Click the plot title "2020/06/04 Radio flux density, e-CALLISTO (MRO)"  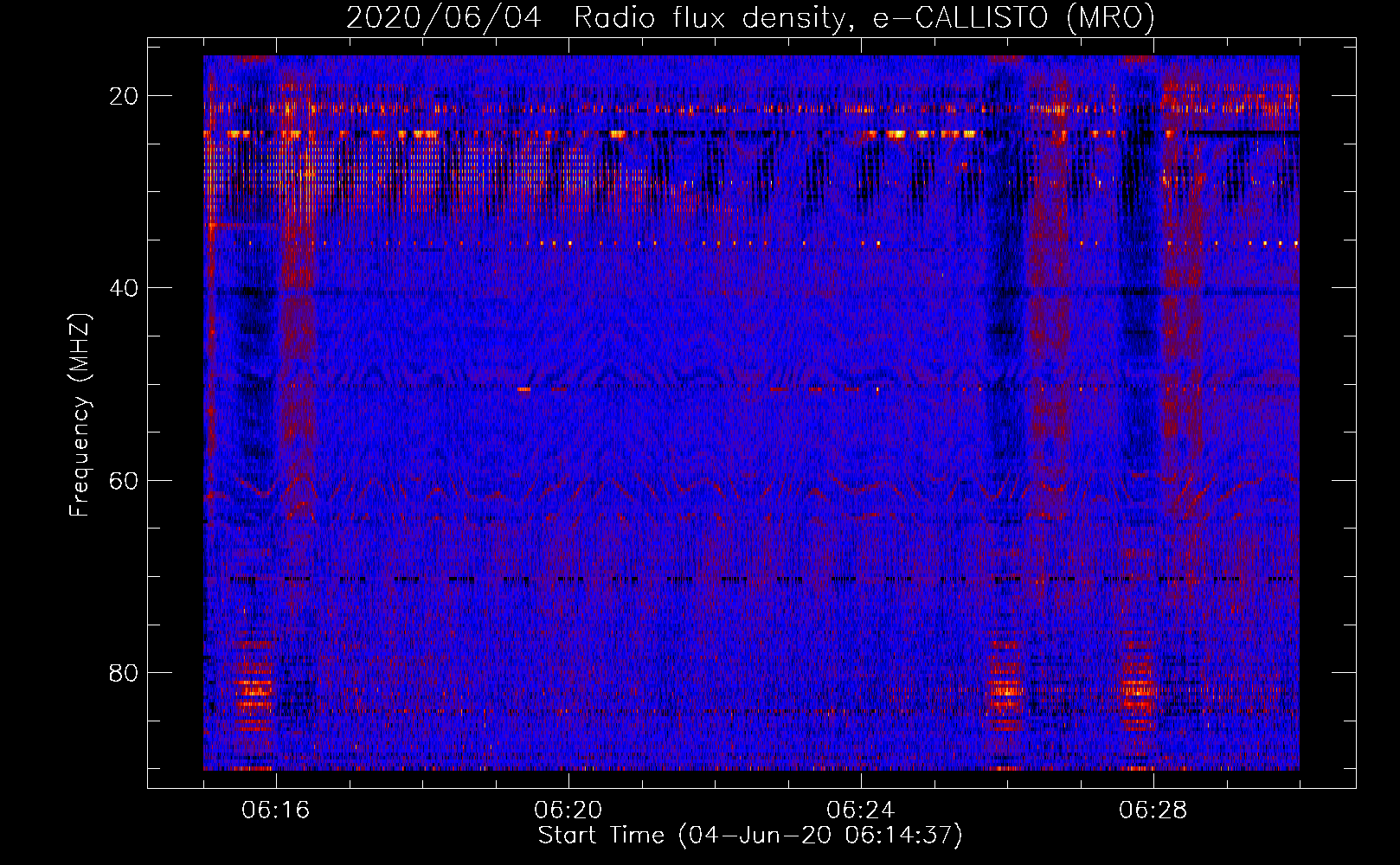coord(750,18)
